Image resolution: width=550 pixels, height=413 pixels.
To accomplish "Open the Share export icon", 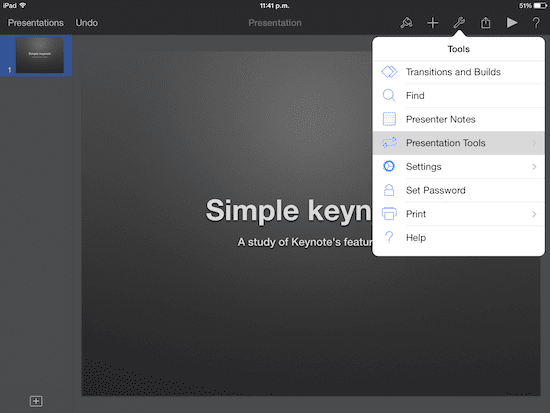I will click(x=485, y=23).
